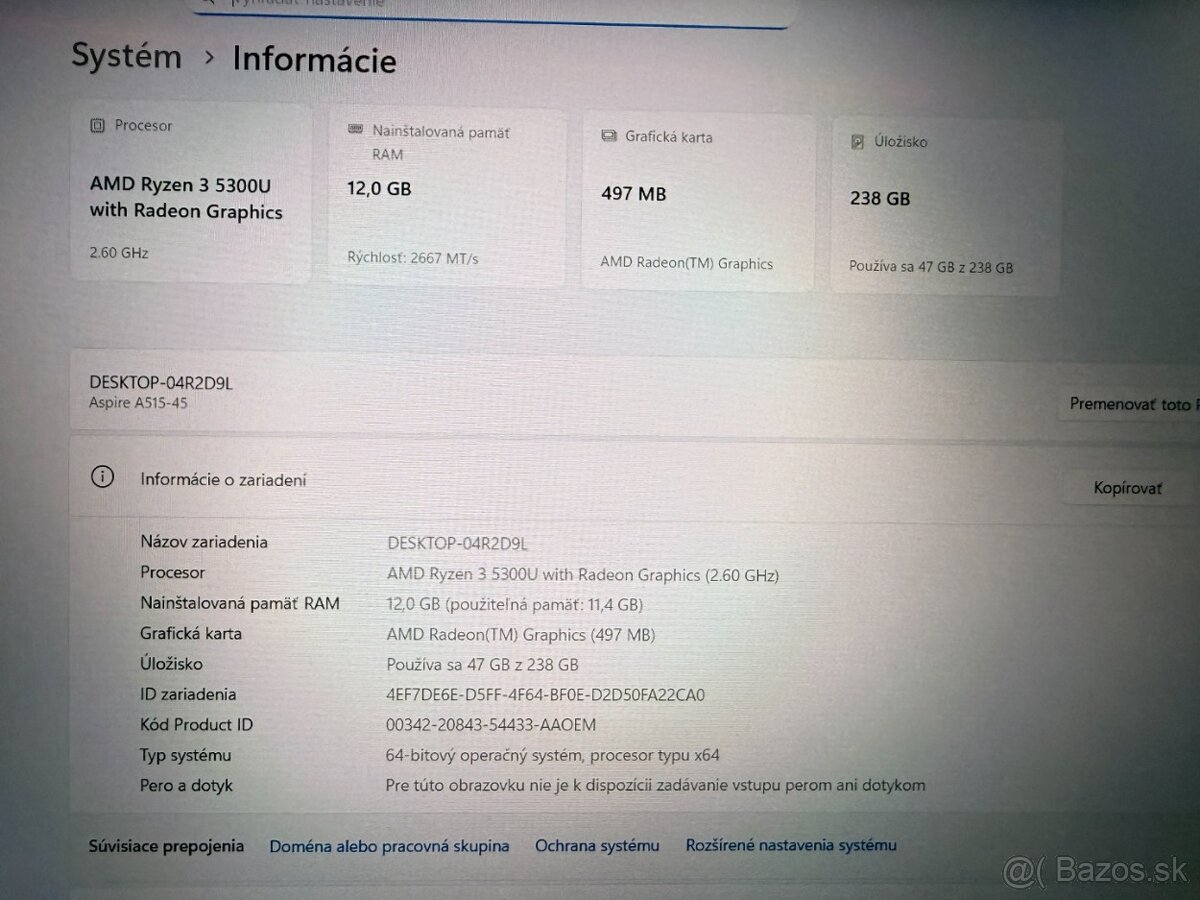Viewport: 1200px width, 900px height.
Task: Click the info circle icon beside Informácie o zariadení
Action: click(103, 477)
